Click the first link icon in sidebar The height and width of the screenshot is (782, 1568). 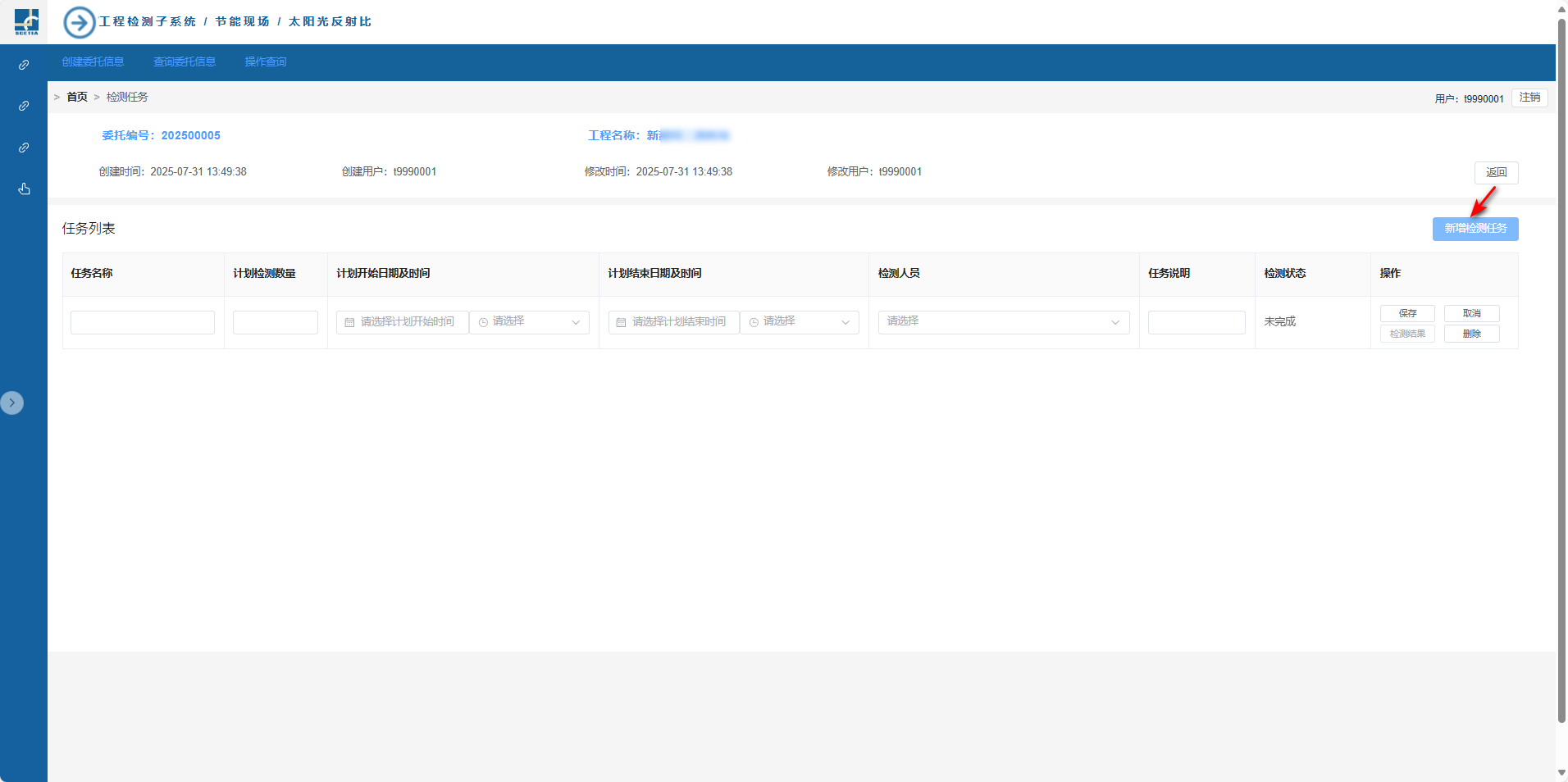(24, 65)
